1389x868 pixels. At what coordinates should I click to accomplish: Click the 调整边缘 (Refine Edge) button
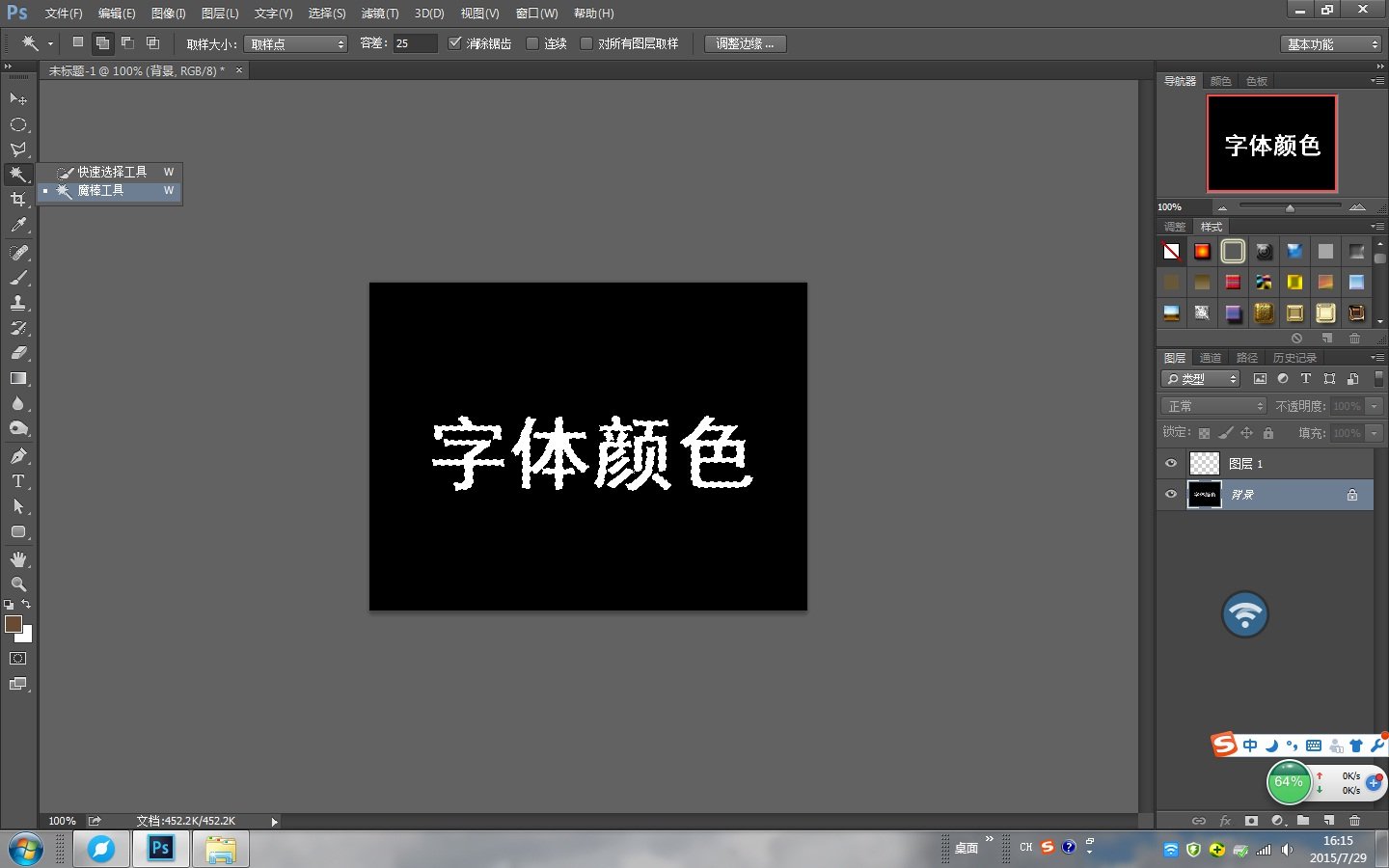(x=744, y=42)
